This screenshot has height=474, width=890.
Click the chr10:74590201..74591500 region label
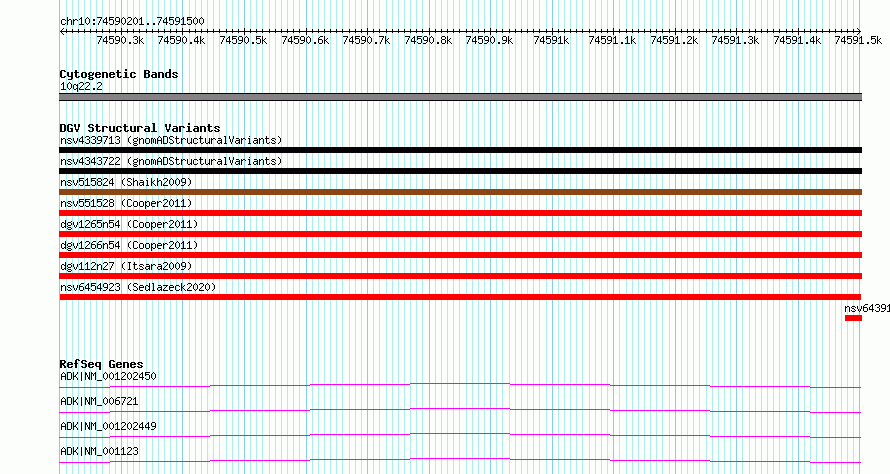(132, 21)
